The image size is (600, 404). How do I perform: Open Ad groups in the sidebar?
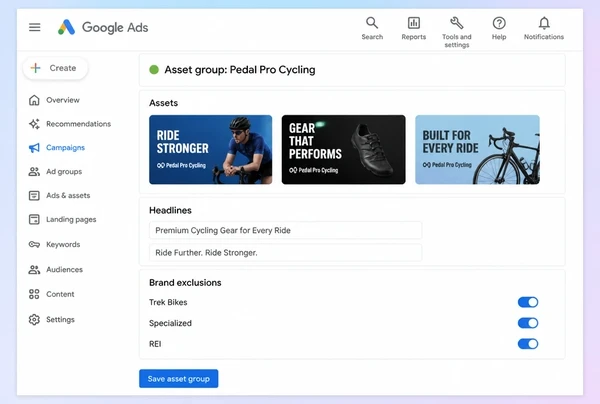64,171
